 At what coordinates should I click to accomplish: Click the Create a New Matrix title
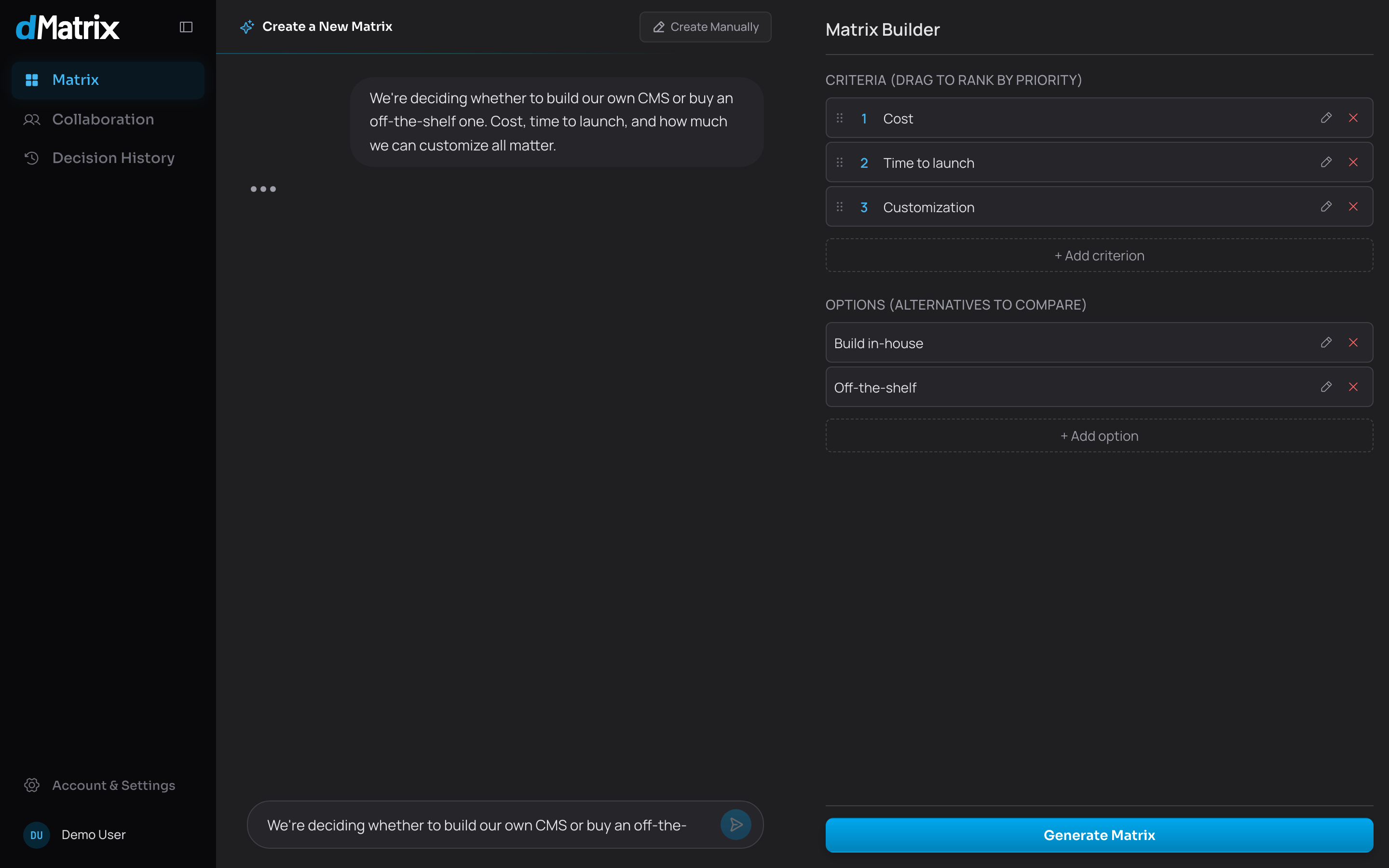tap(327, 27)
